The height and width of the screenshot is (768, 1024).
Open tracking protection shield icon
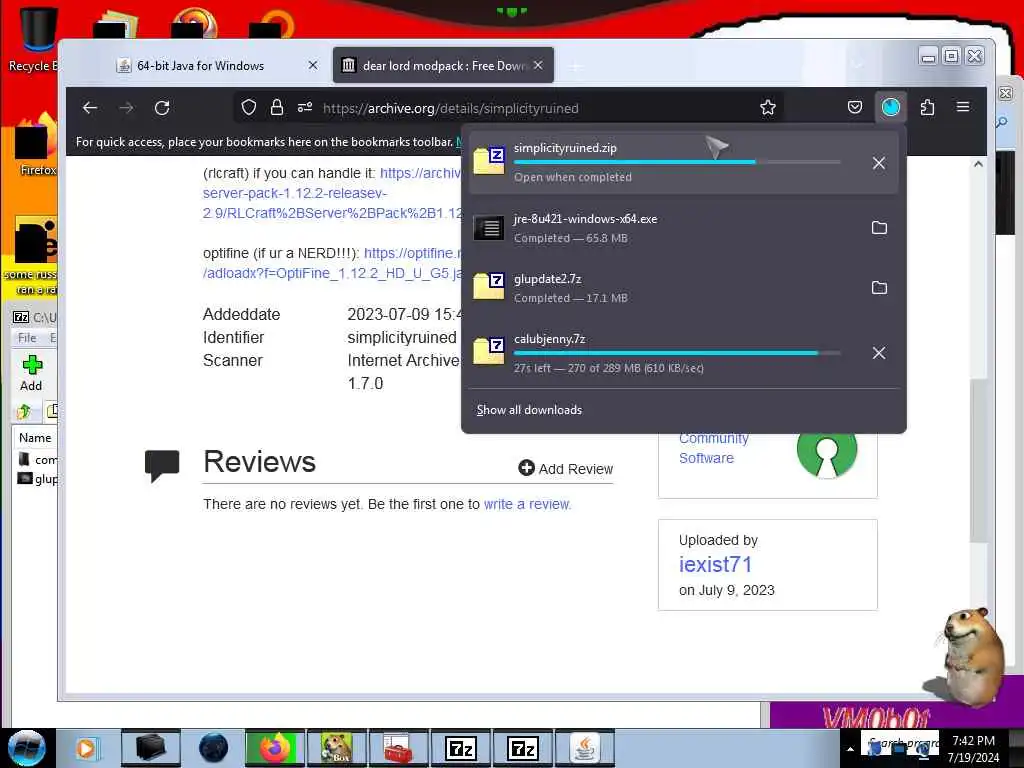(249, 108)
